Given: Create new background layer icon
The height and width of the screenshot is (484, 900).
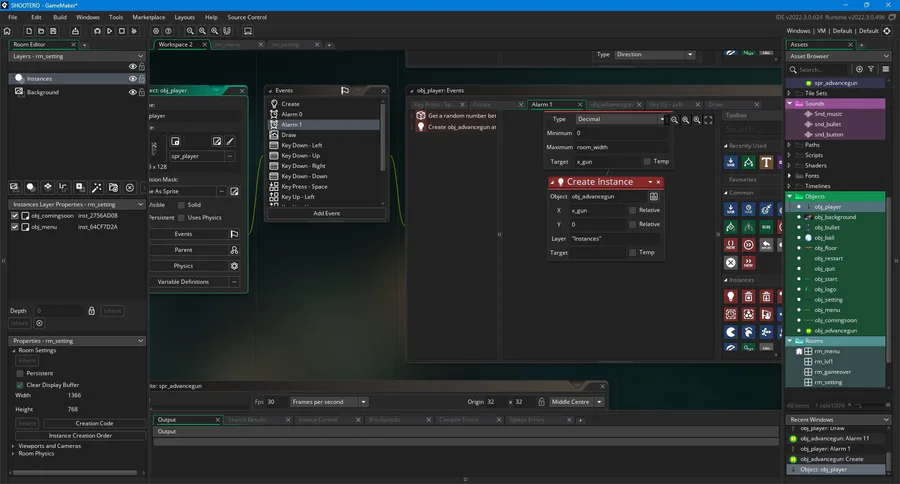Looking at the screenshot, I should pyautogui.click(x=14, y=187).
